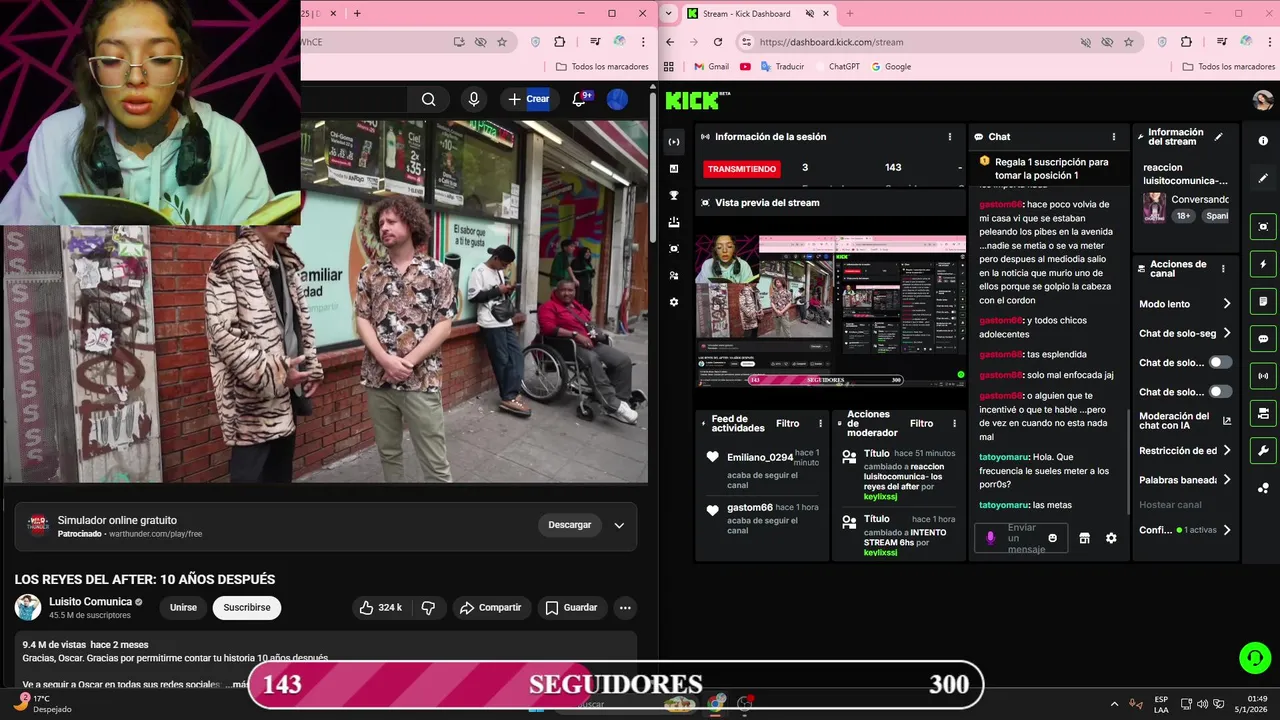Click the green support headset button
The width and height of the screenshot is (1280, 720).
tap(1254, 658)
